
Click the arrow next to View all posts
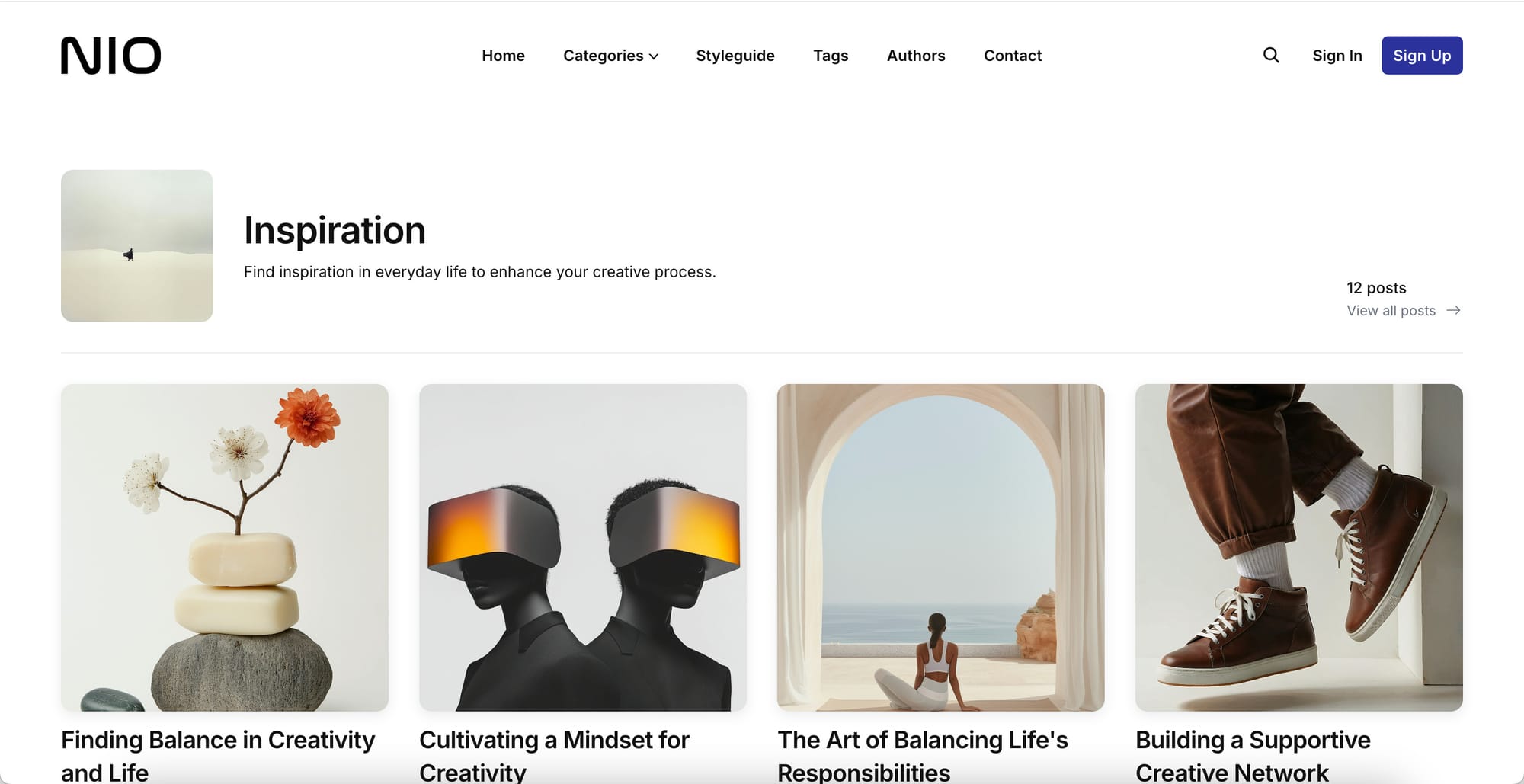point(1453,310)
